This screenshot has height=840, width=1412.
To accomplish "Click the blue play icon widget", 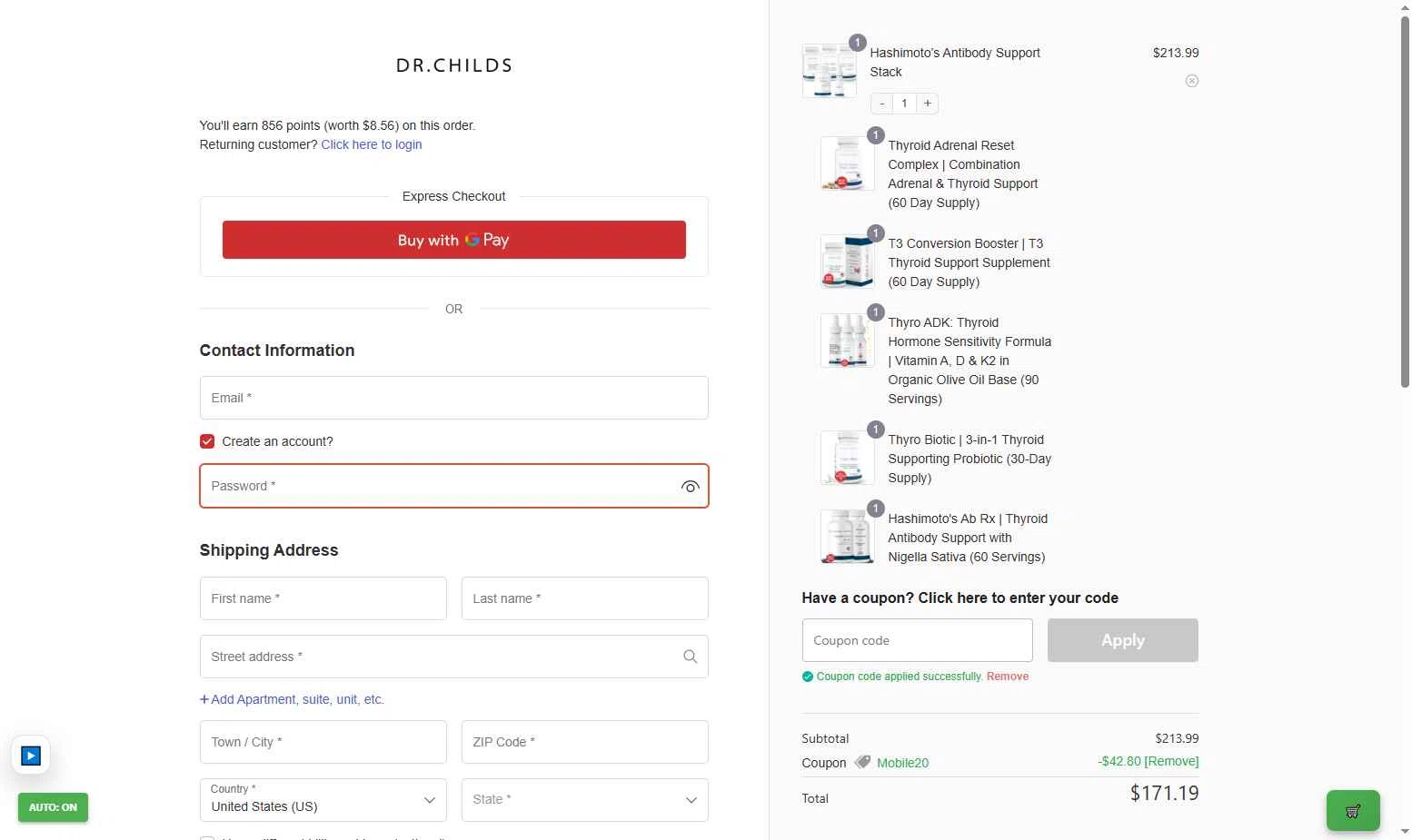I will pos(31,756).
